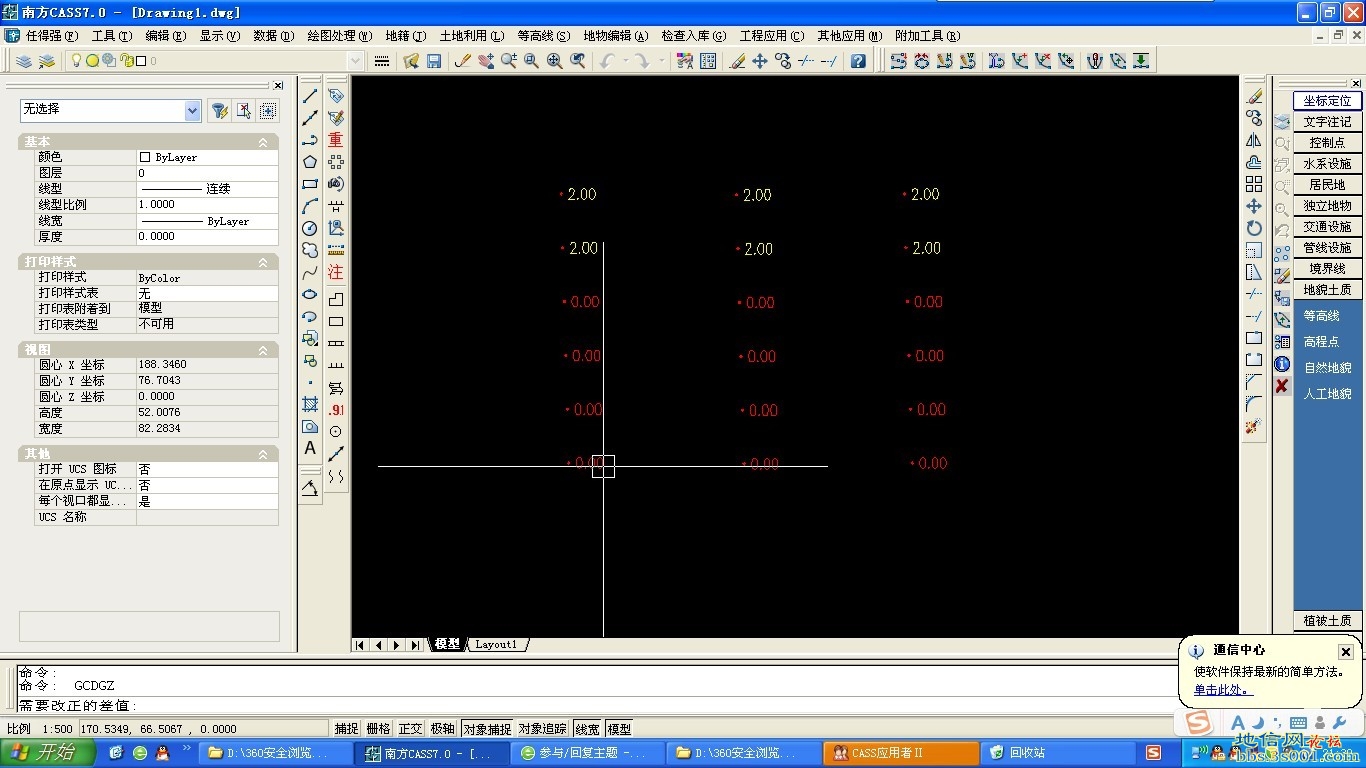Collapse the 基本 properties section
The height and width of the screenshot is (768, 1366).
[263, 142]
